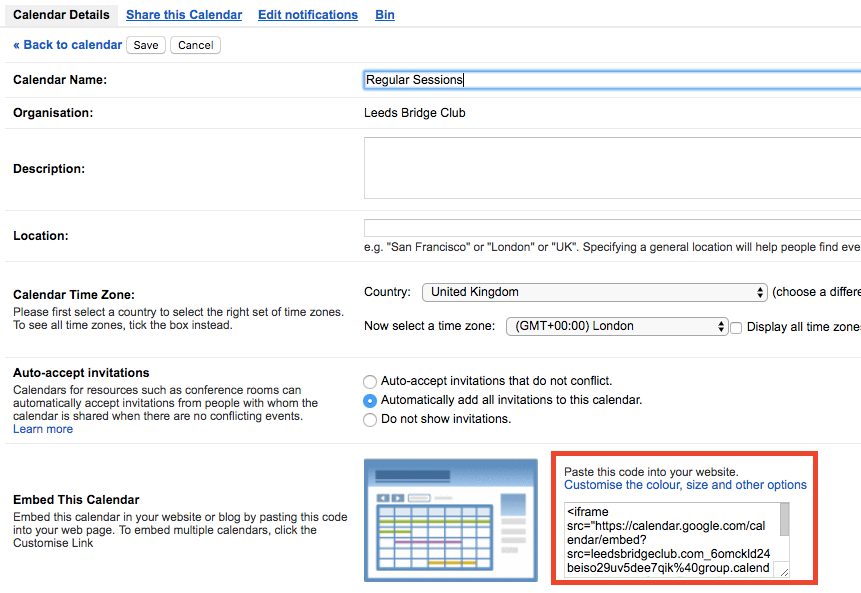Open the time zone dropdown
Viewport: 861px width, 593px height.
click(617, 326)
